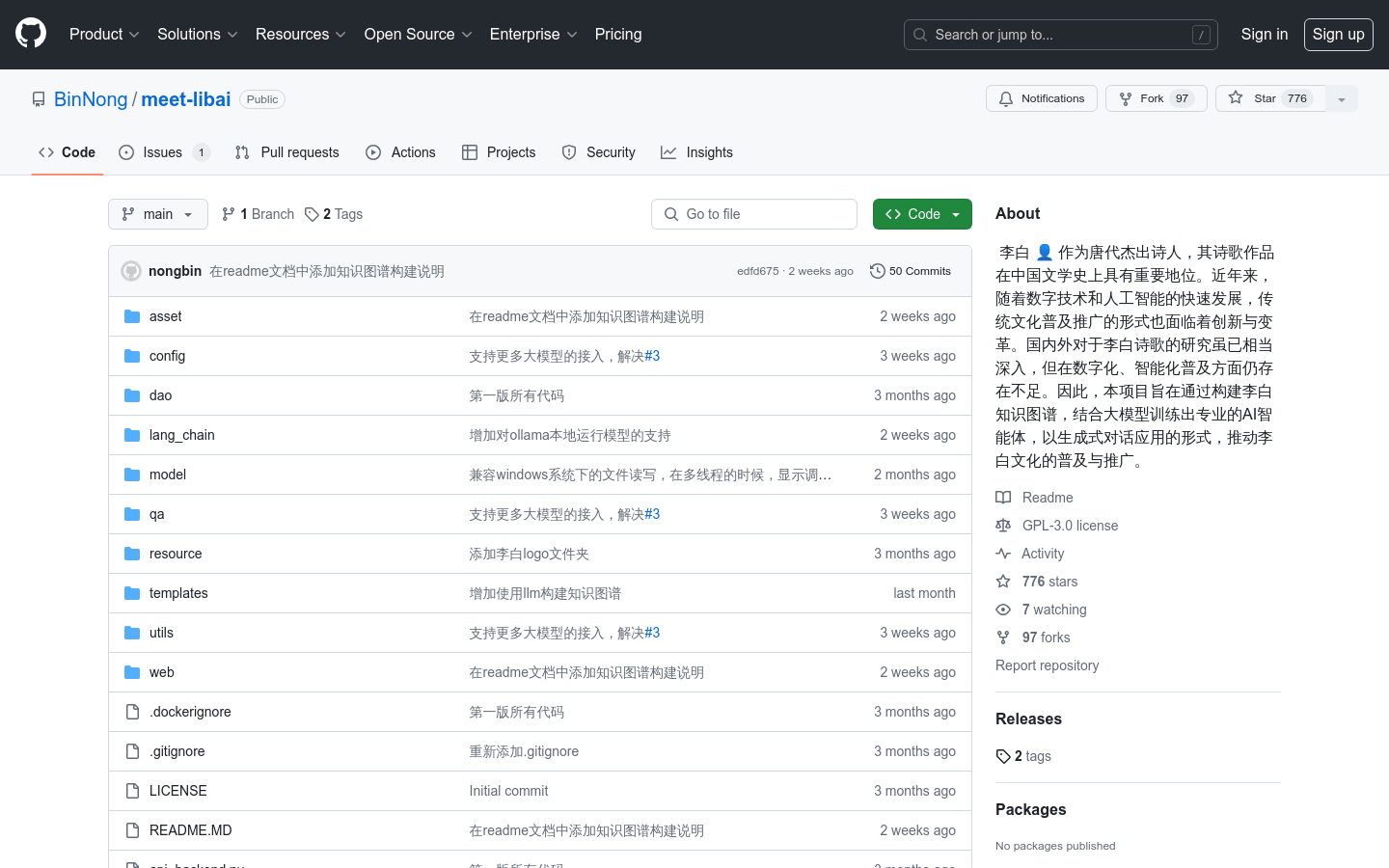The image size is (1389, 868).
Task: Click the Sign up button
Action: pyautogui.click(x=1339, y=35)
